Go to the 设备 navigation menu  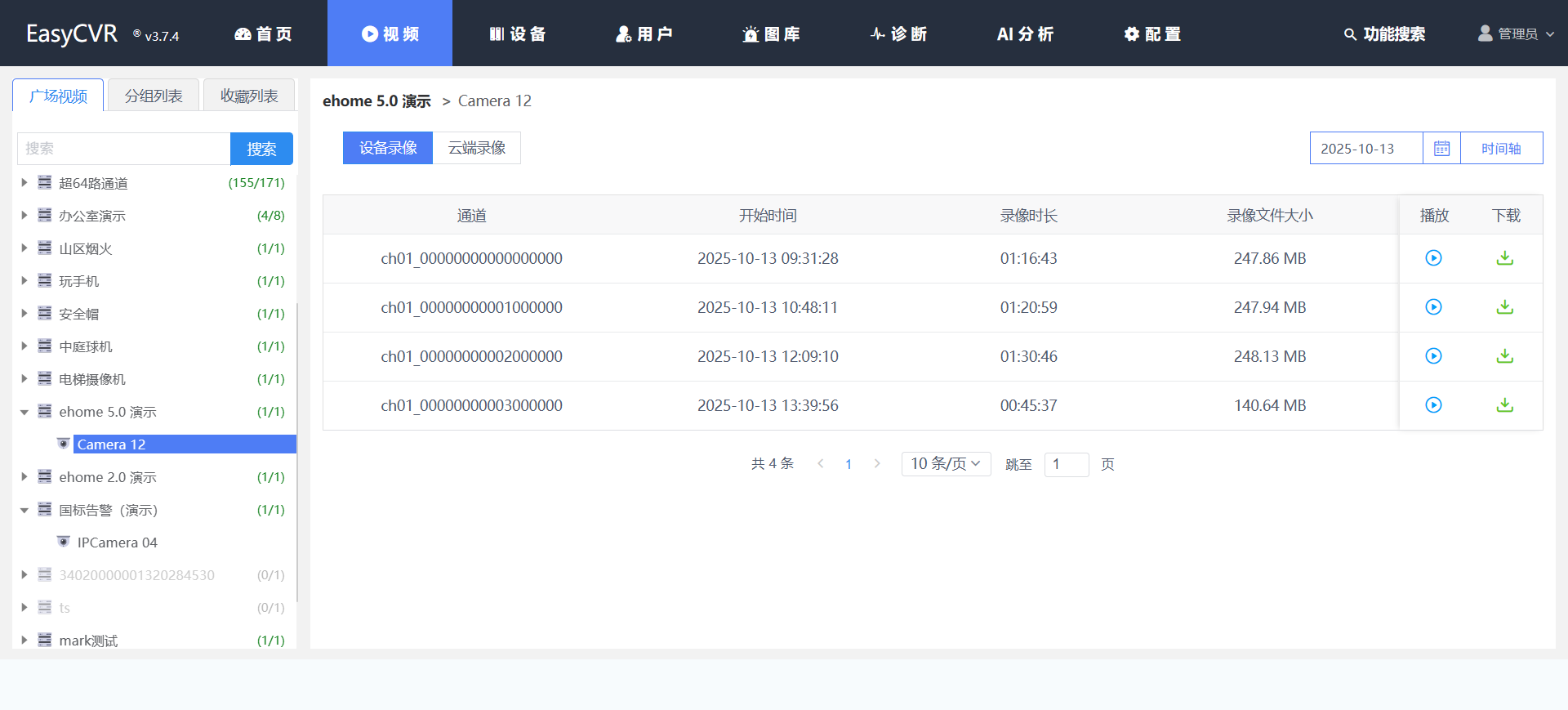coord(517,33)
